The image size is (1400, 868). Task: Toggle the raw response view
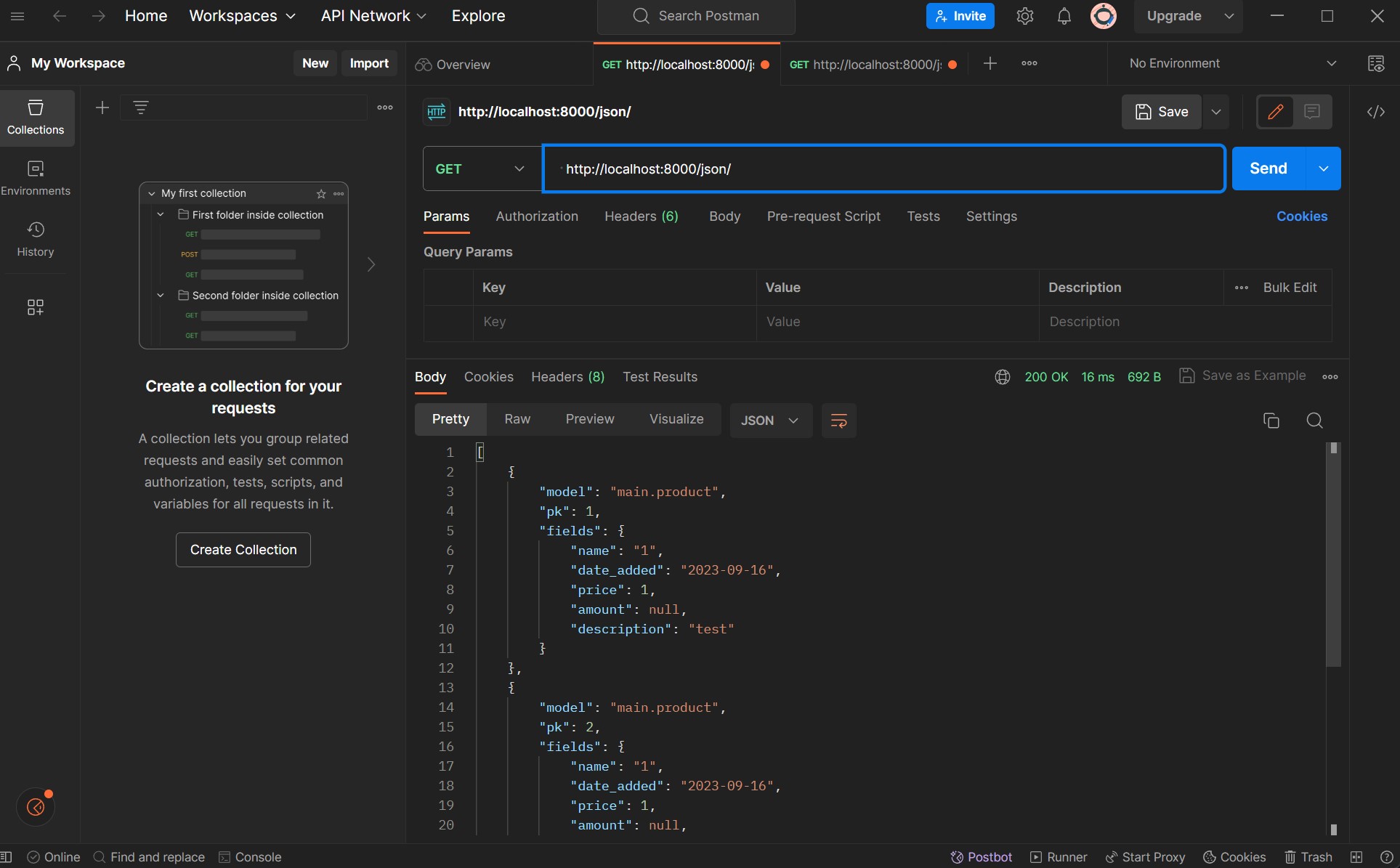coord(518,420)
